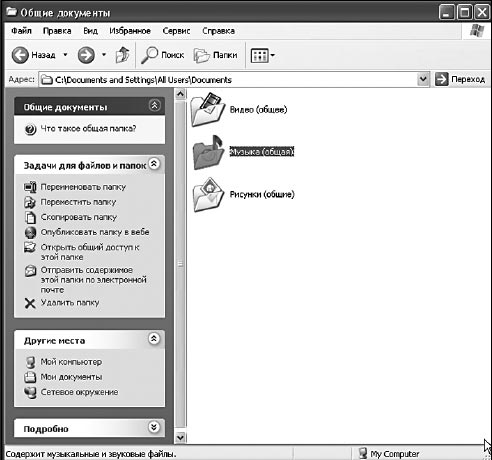Go up one folder level icon
The image size is (492, 460).
122,55
